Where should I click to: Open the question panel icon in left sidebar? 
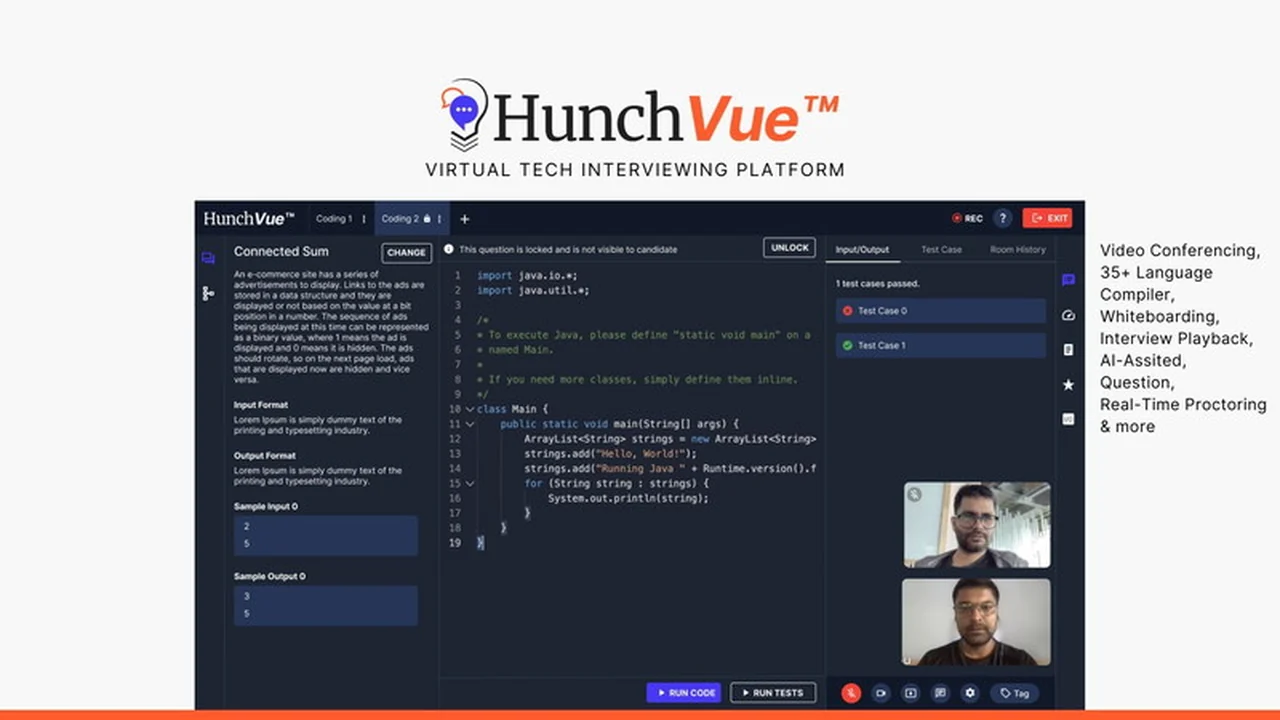click(208, 258)
